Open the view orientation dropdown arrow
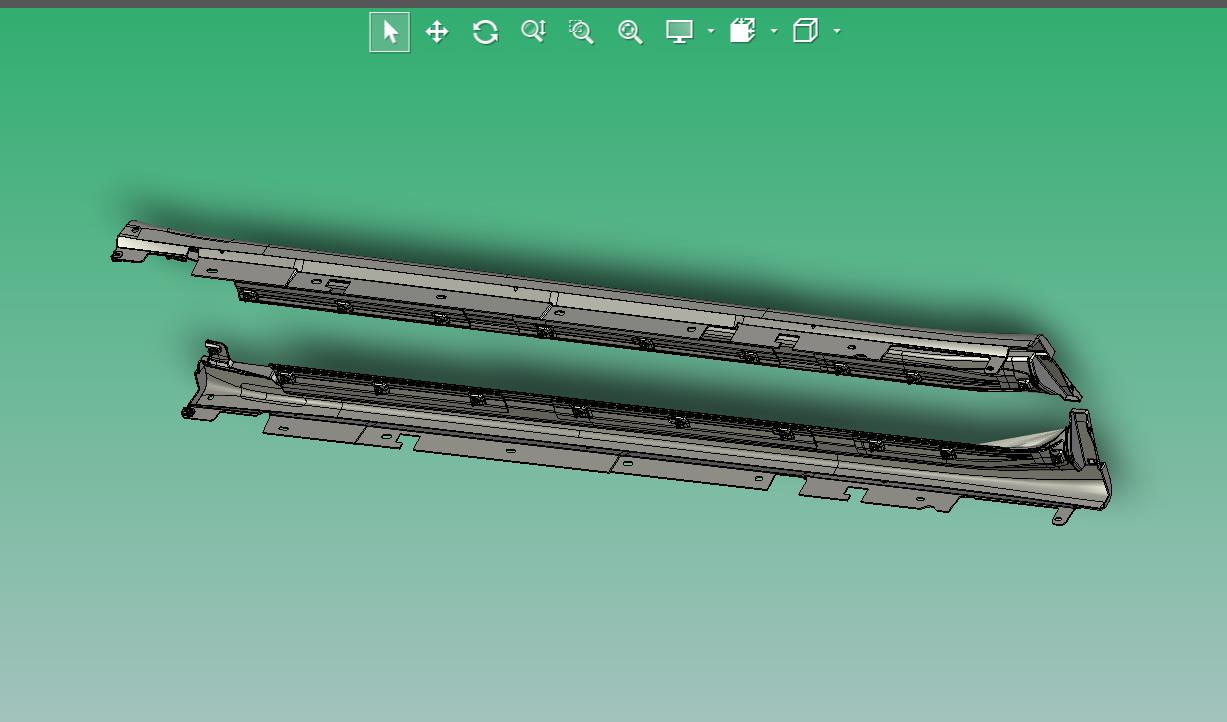Screen dimensions: 1227x722 (837, 32)
